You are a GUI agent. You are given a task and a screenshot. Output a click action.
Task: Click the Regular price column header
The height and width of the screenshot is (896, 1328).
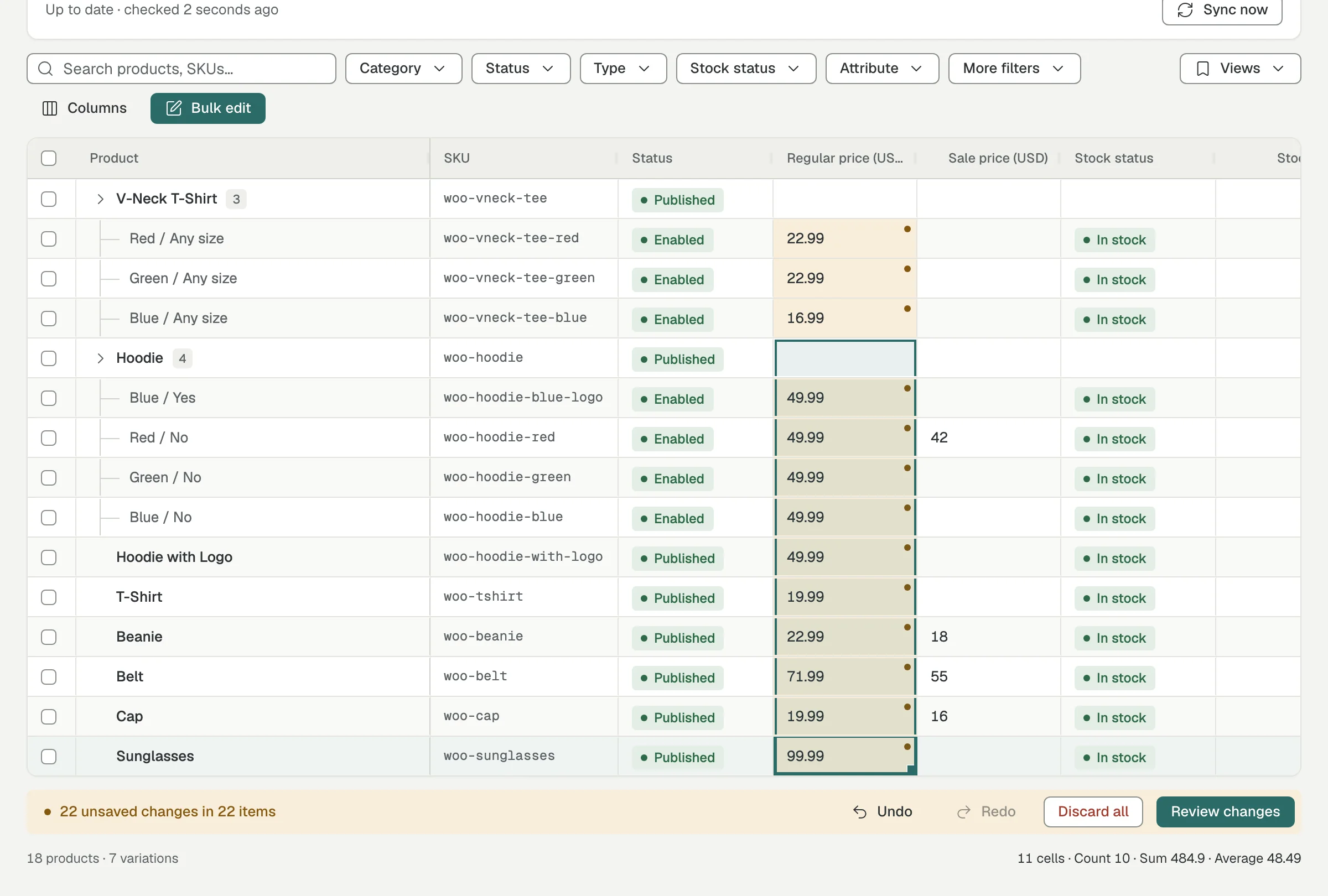click(844, 158)
